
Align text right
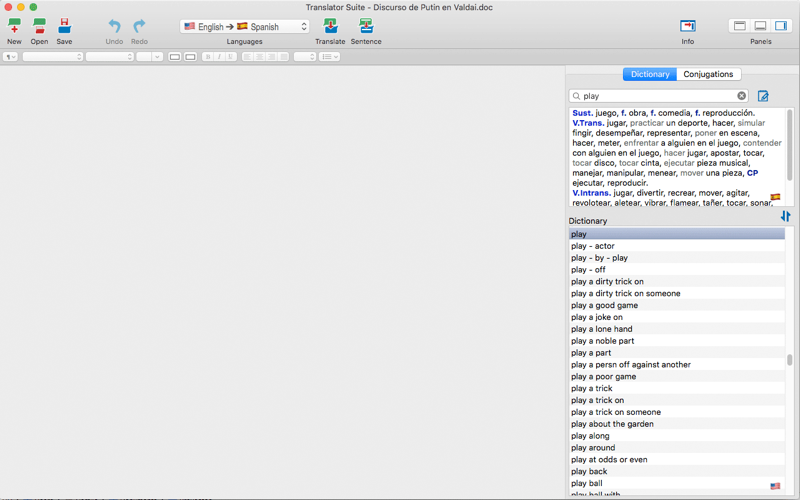(271, 57)
